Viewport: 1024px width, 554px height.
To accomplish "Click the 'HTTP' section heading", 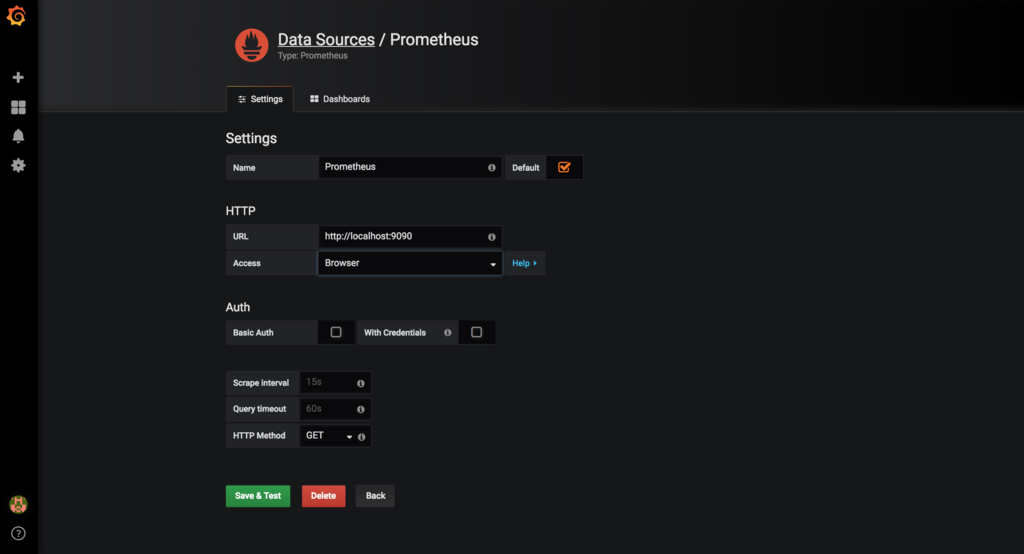I will [240, 211].
